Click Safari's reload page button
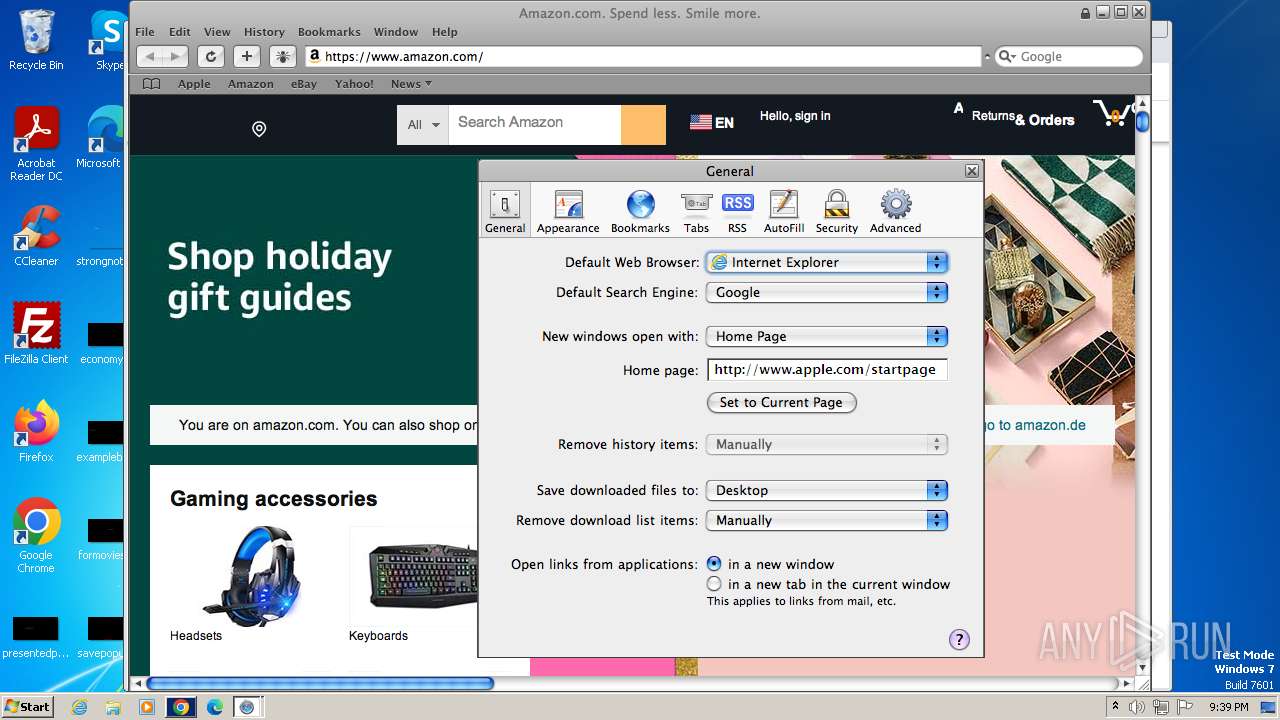This screenshot has height=720, width=1280. 210,57
